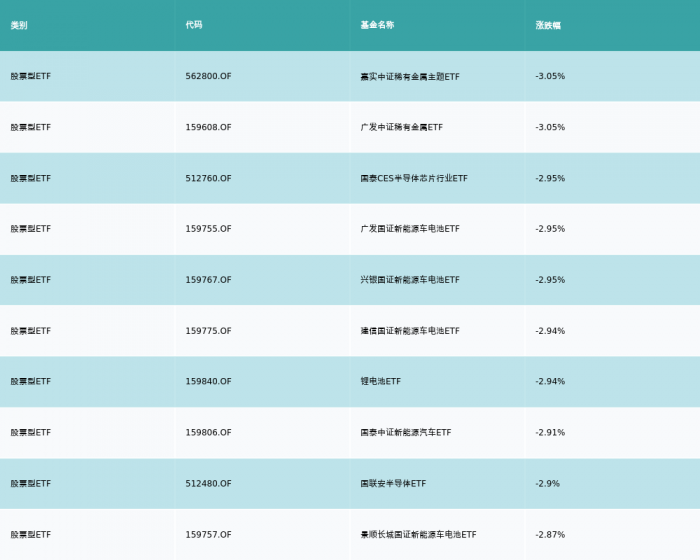Click the 基金名称 column header
Viewport: 700px width, 560px height.
point(377,25)
